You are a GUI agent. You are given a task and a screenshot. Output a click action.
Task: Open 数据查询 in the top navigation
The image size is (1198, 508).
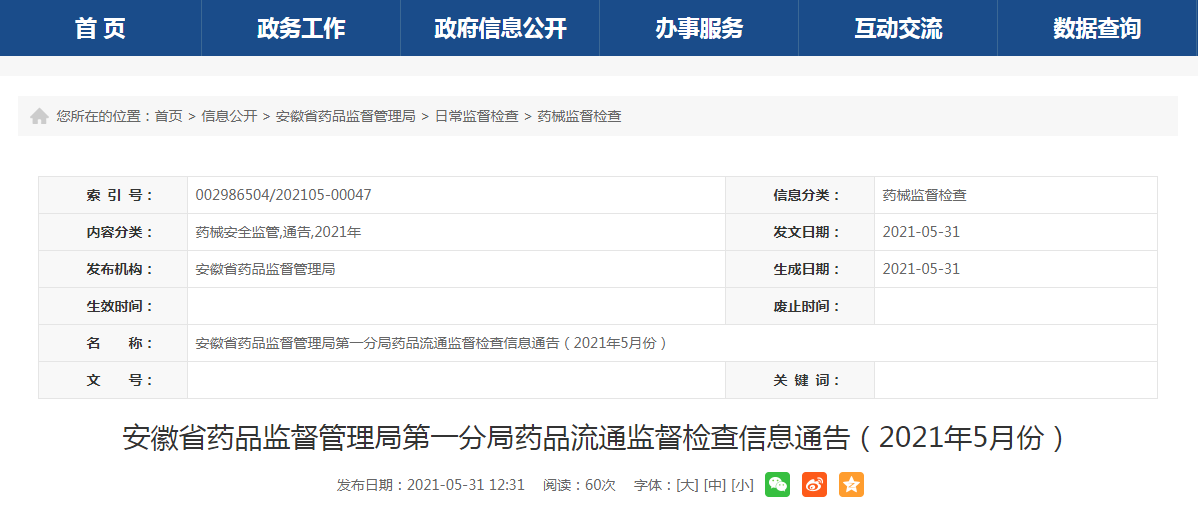coord(1097,28)
